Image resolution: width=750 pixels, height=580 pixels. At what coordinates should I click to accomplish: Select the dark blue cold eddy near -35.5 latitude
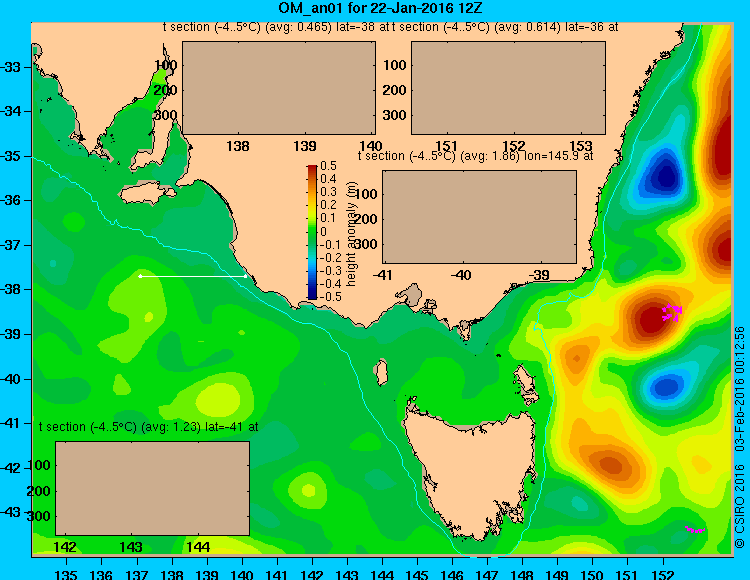click(665, 177)
